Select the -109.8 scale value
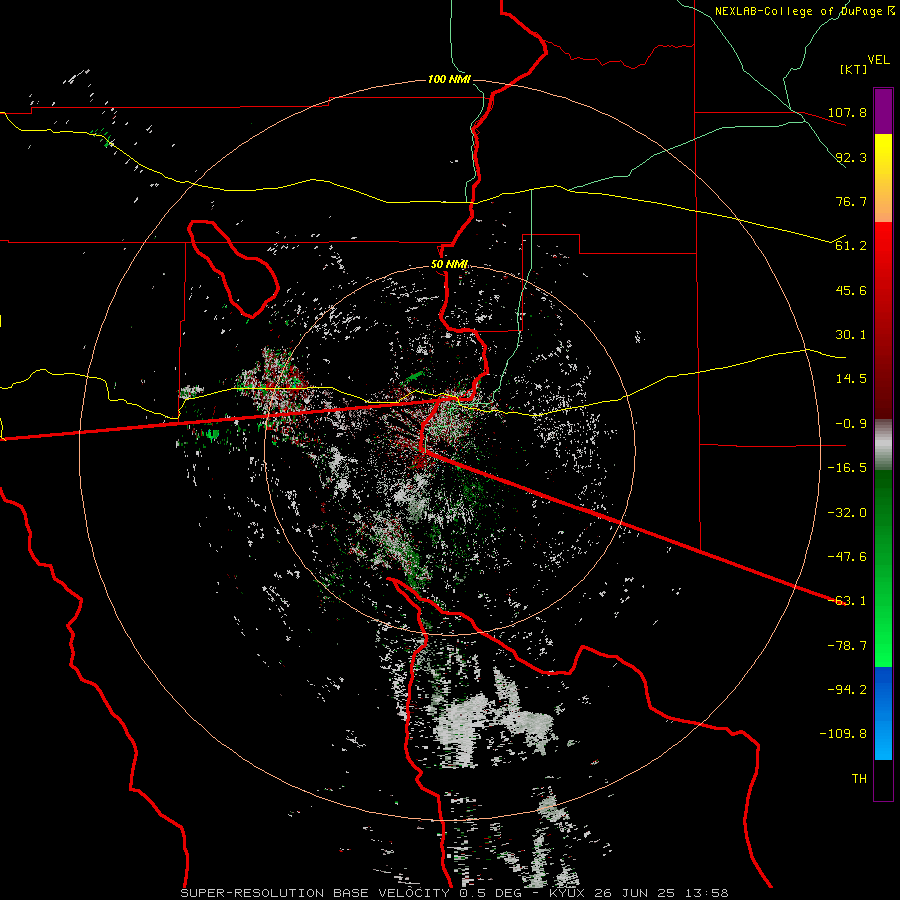Viewport: 900px width, 900px height. pos(843,734)
